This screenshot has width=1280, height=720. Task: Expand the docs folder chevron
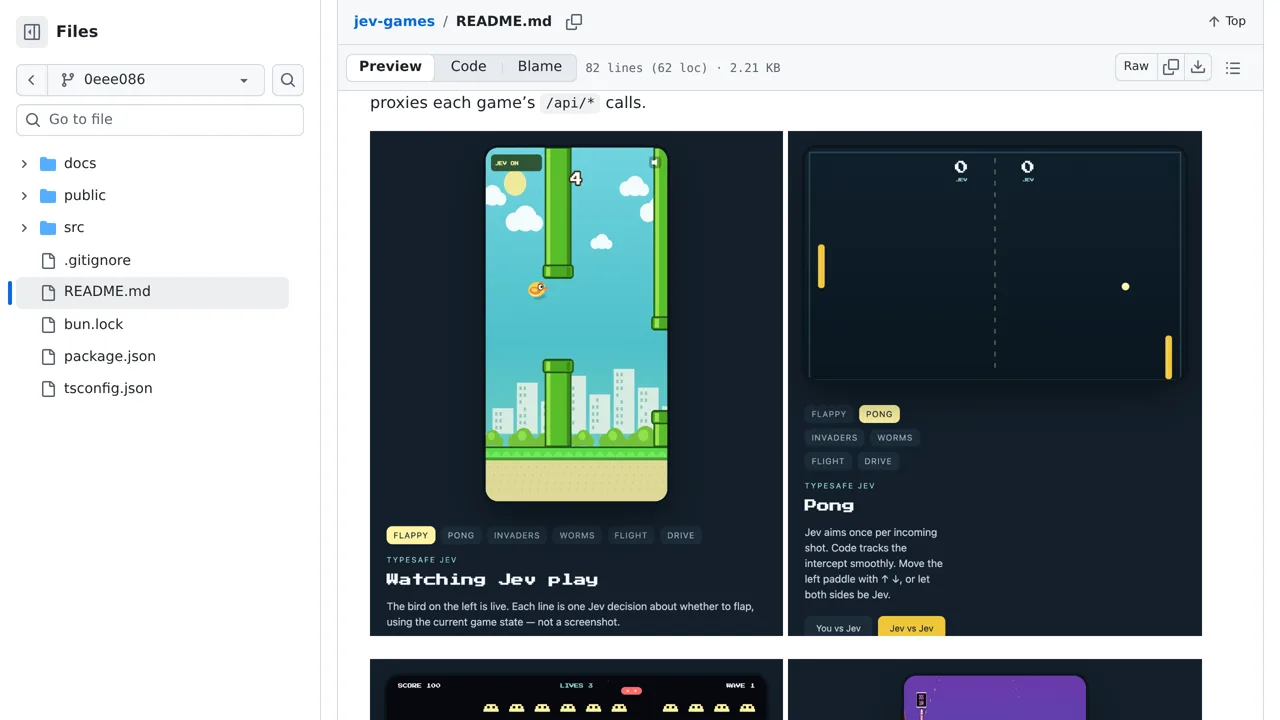pyautogui.click(x=24, y=163)
